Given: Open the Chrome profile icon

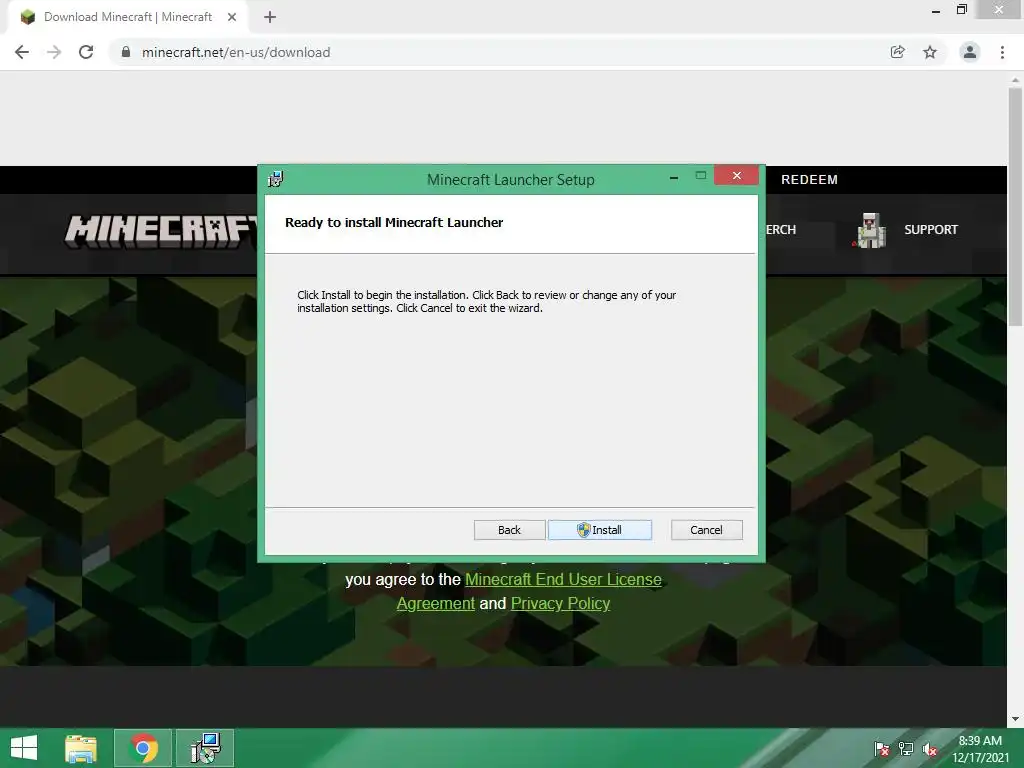Looking at the screenshot, I should coord(970,52).
